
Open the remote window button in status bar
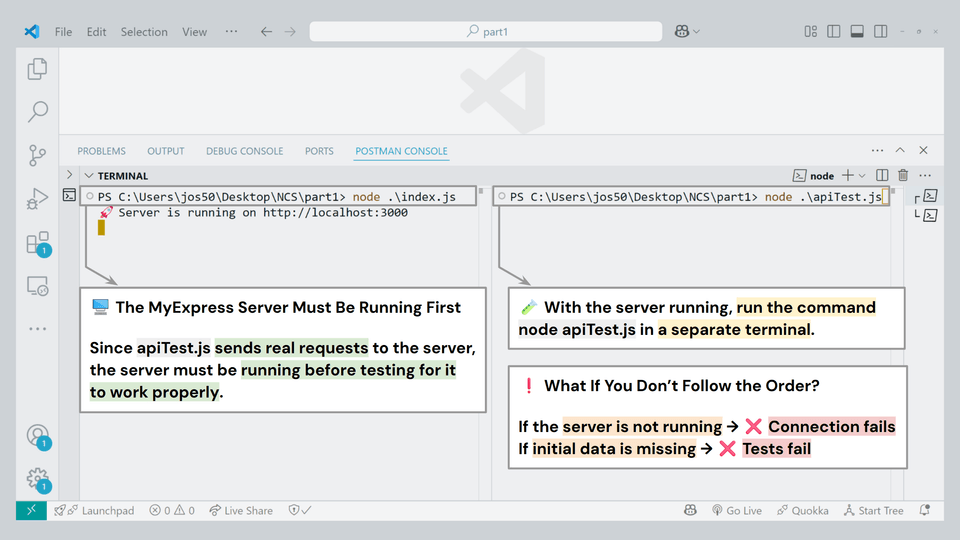[x=31, y=511]
